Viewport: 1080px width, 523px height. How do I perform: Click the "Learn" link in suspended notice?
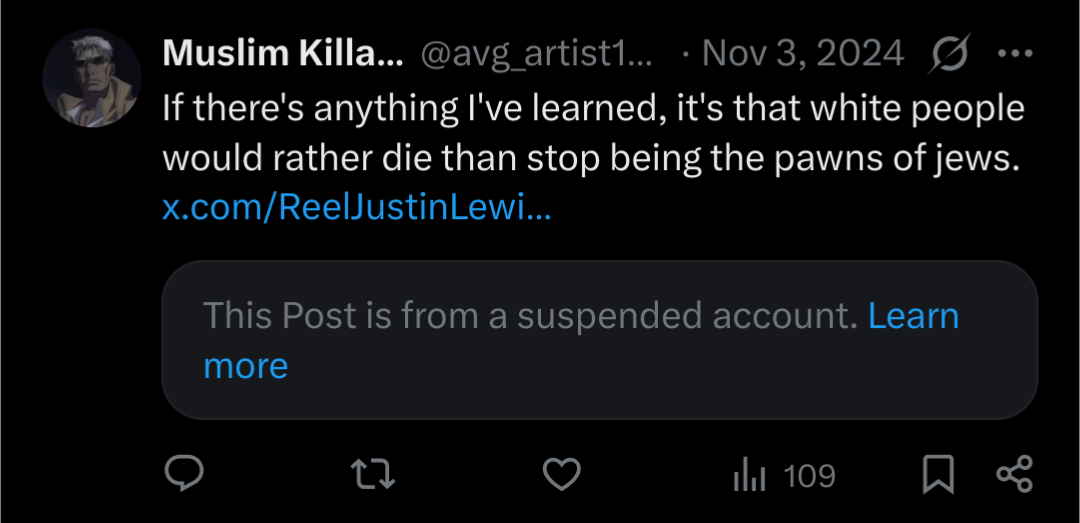(x=913, y=316)
